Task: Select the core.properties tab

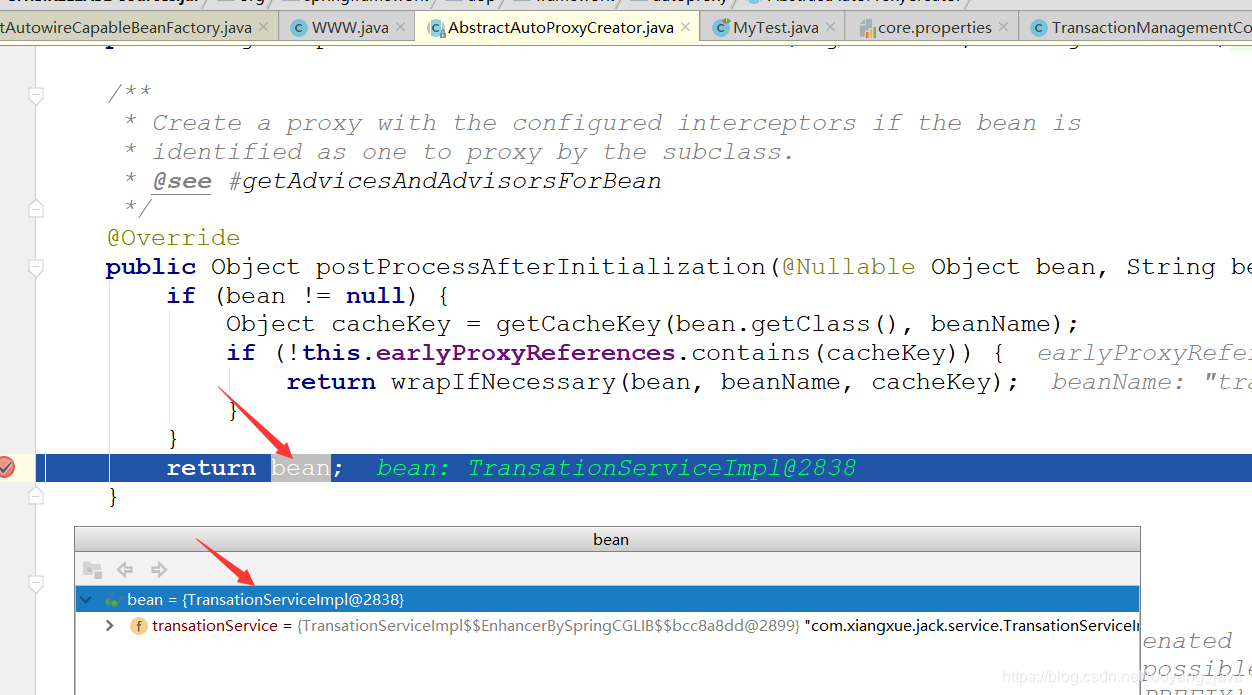Action: tap(934, 27)
